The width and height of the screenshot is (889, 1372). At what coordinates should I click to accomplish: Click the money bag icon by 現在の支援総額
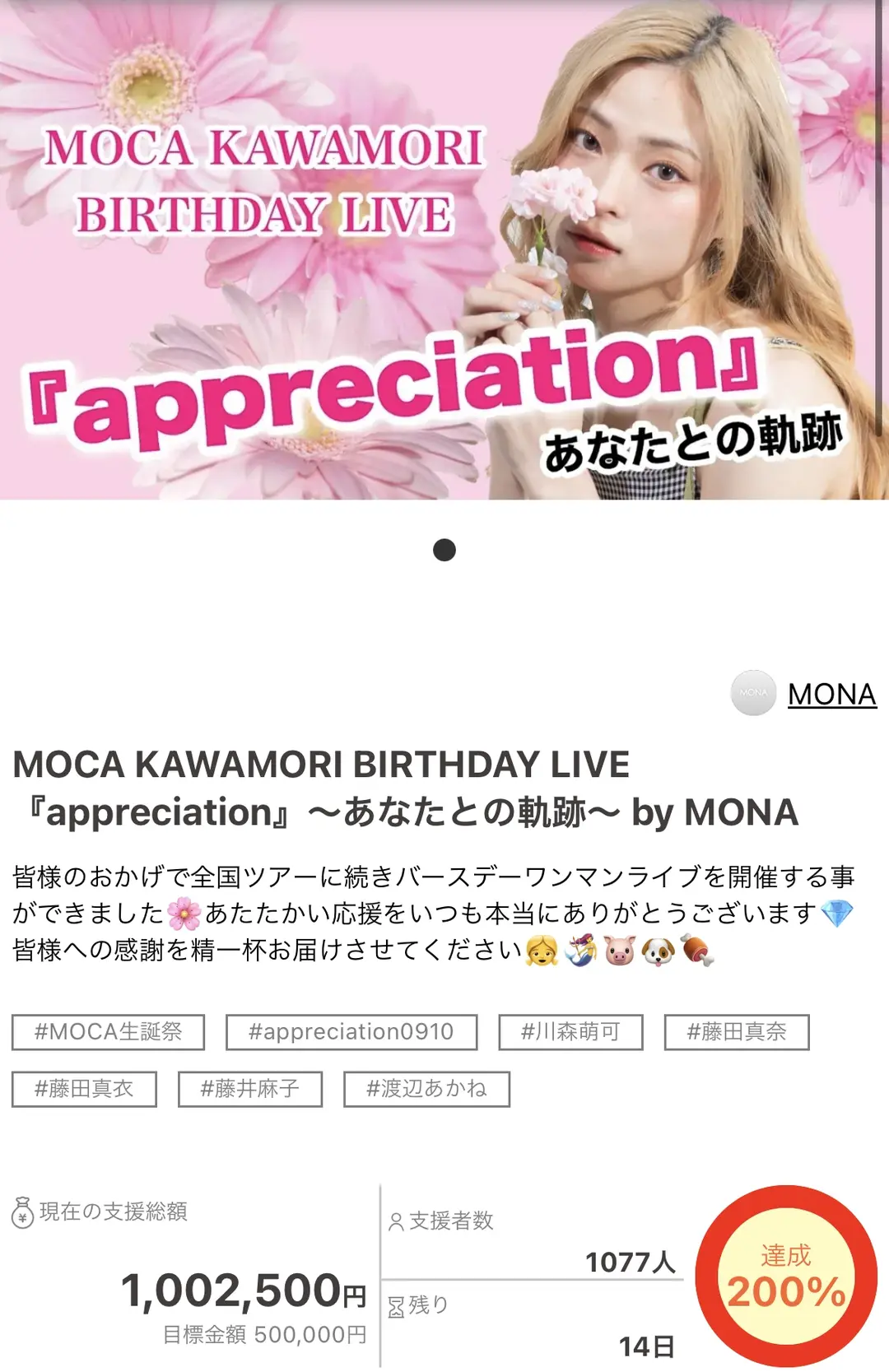pyautogui.click(x=22, y=1212)
